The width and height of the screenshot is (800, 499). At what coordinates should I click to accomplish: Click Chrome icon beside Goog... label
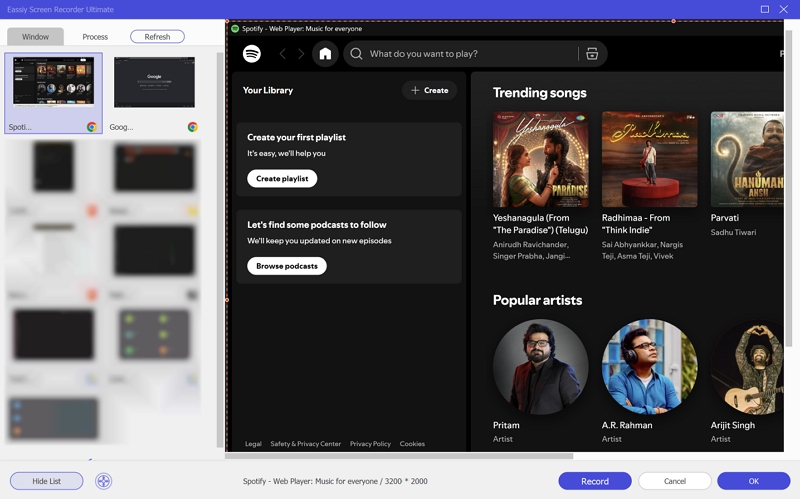click(x=192, y=127)
